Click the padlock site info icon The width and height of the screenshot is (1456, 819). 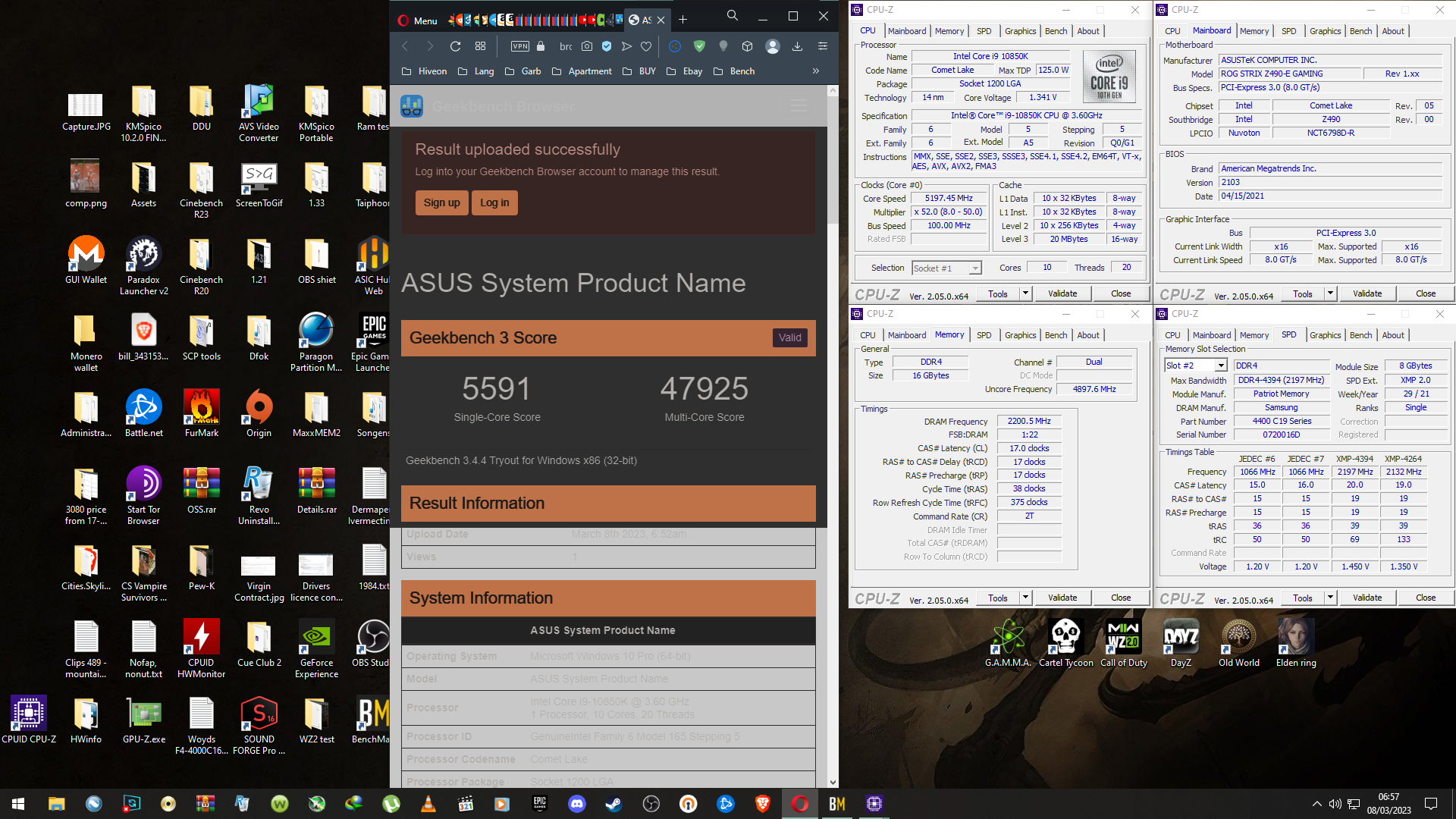pyautogui.click(x=541, y=46)
